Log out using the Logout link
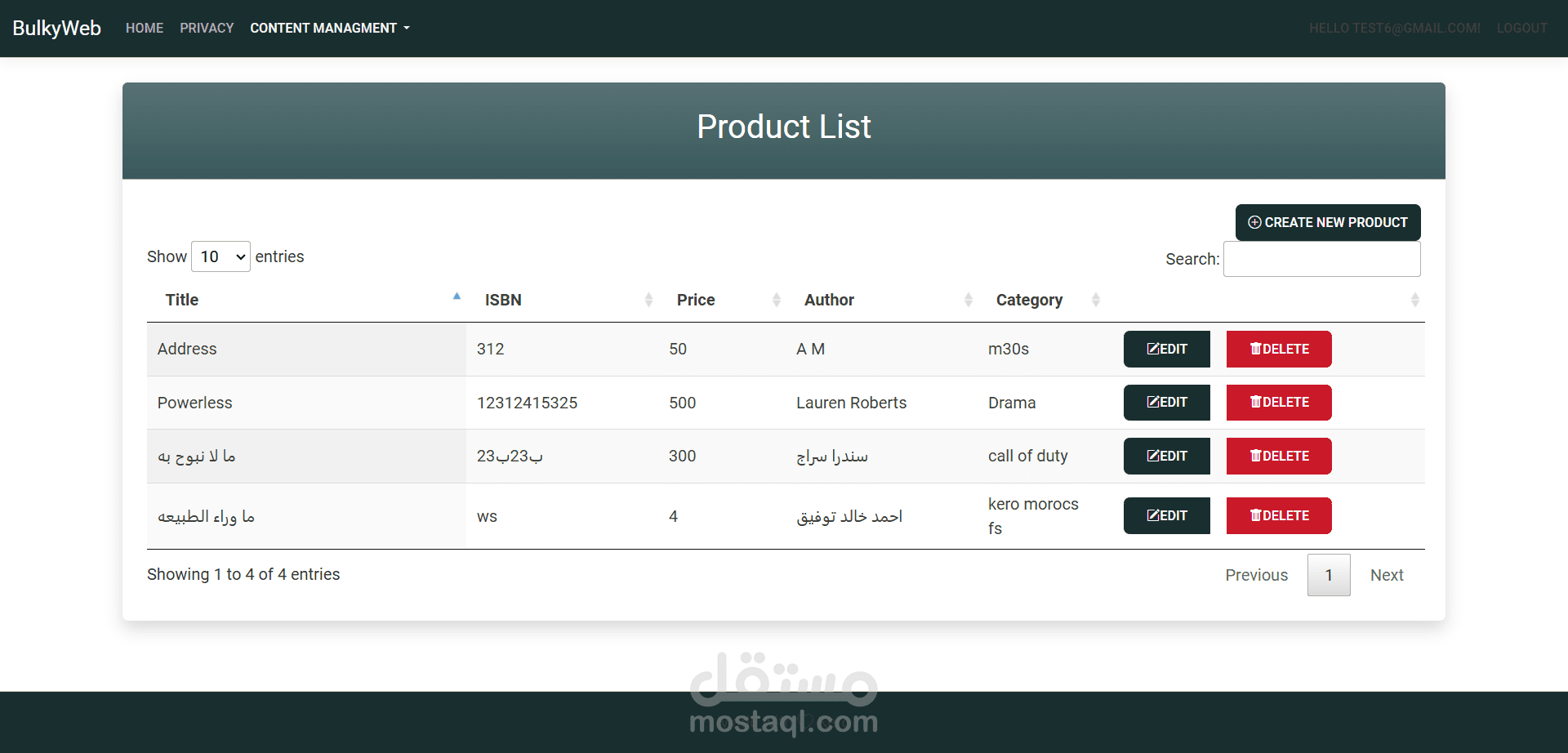This screenshot has width=1568, height=753. pos(1521,28)
